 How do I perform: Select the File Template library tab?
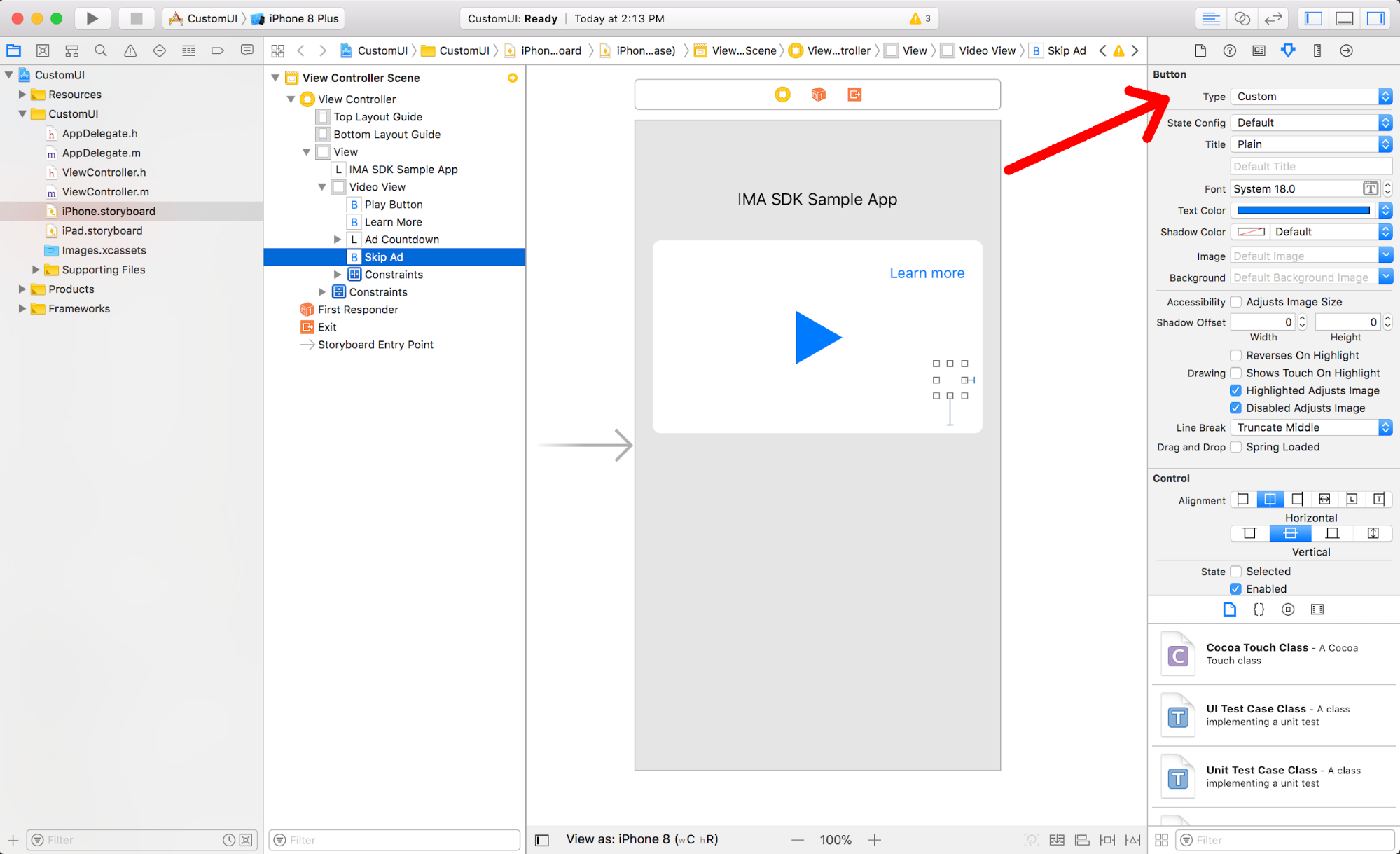(1229, 609)
